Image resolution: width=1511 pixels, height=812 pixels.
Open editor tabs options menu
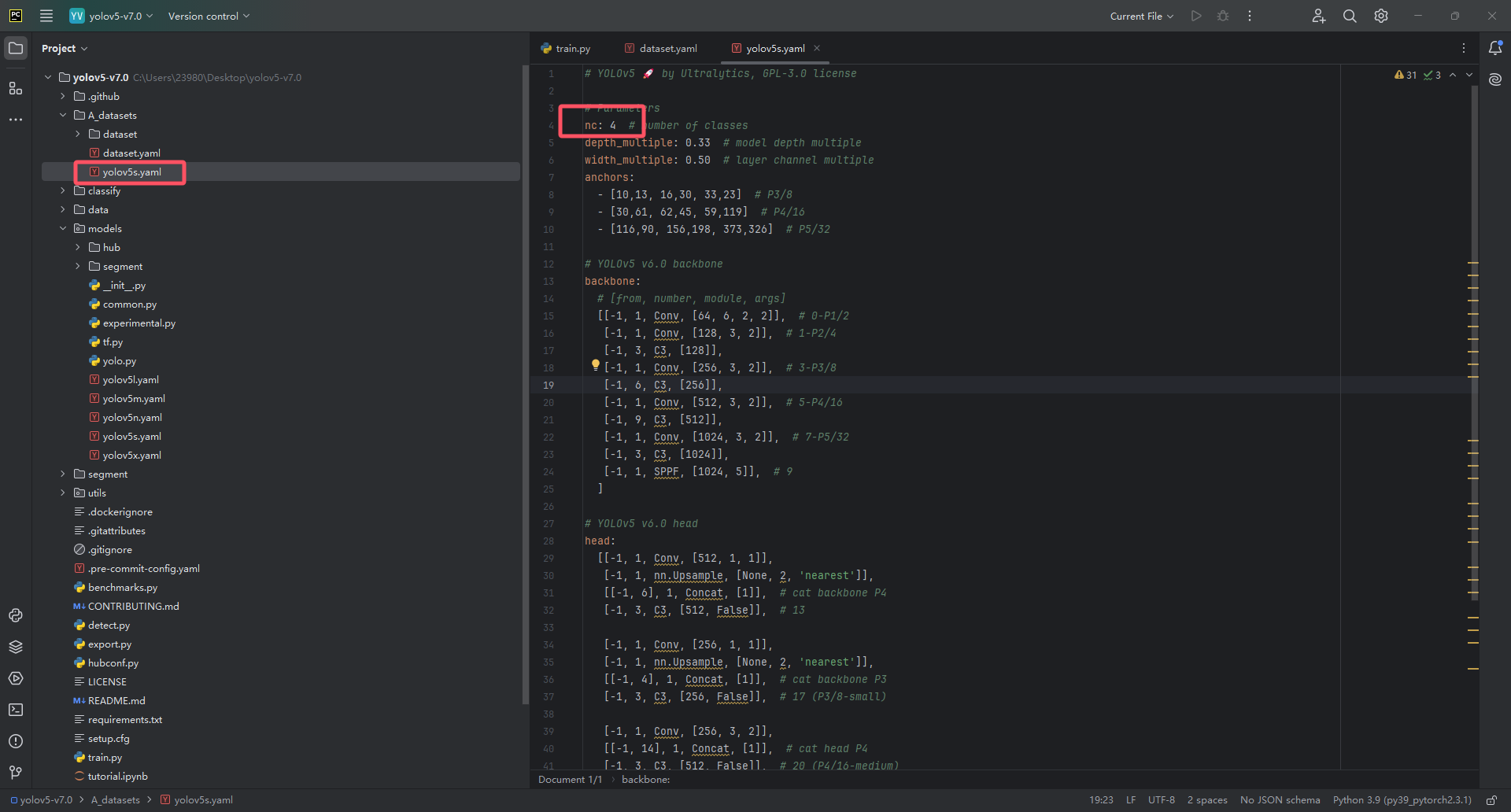click(x=1464, y=48)
